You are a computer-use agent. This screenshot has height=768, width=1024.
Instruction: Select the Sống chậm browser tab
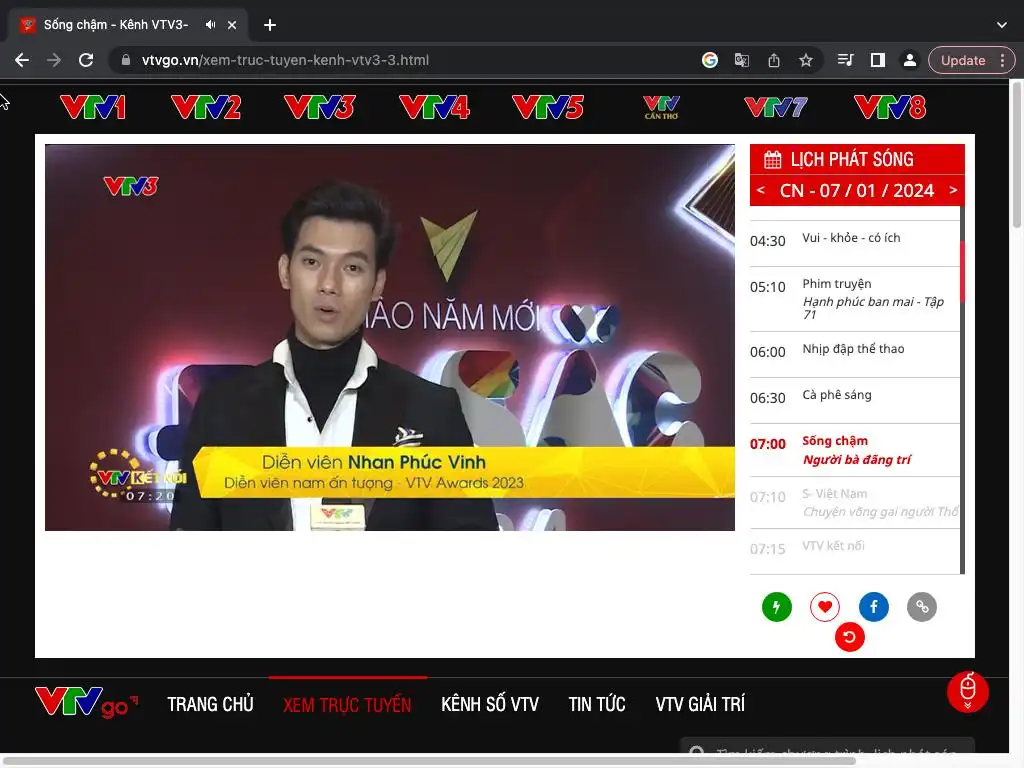click(129, 25)
